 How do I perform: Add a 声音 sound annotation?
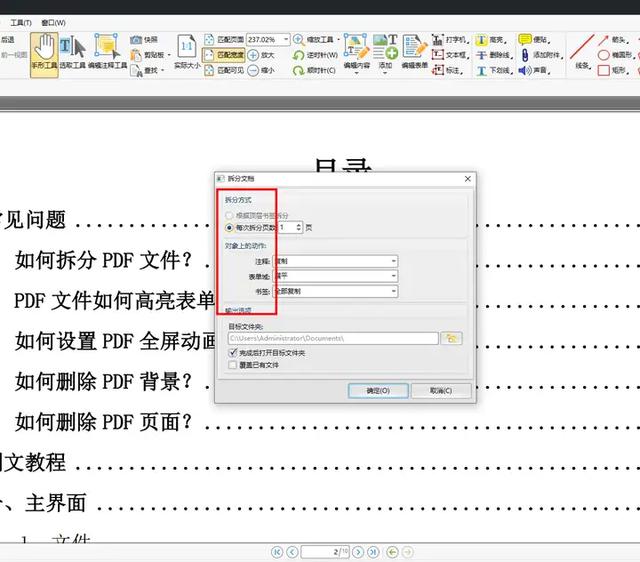(x=534, y=71)
